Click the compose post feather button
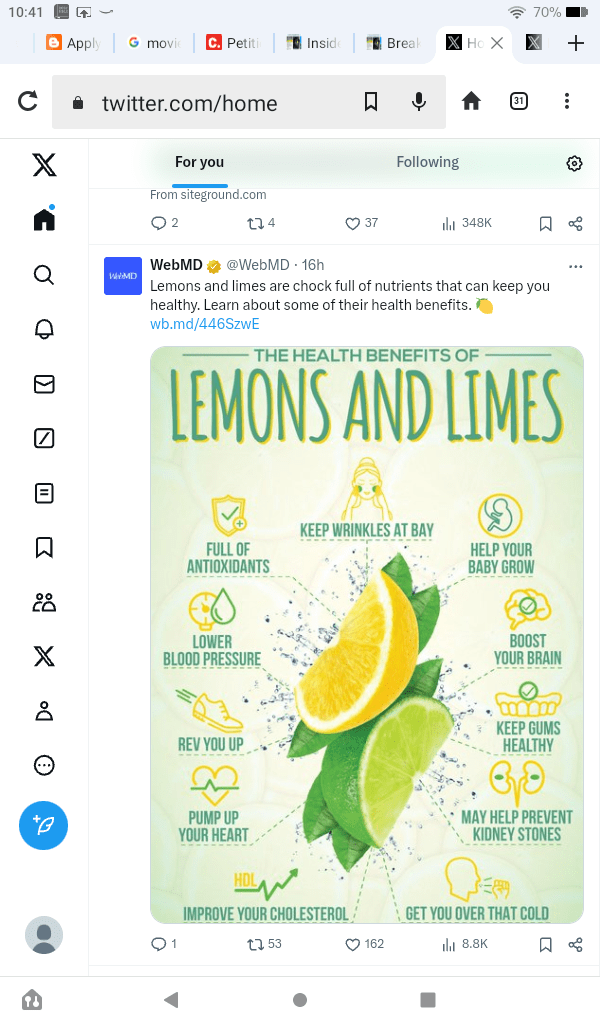 coord(44,825)
